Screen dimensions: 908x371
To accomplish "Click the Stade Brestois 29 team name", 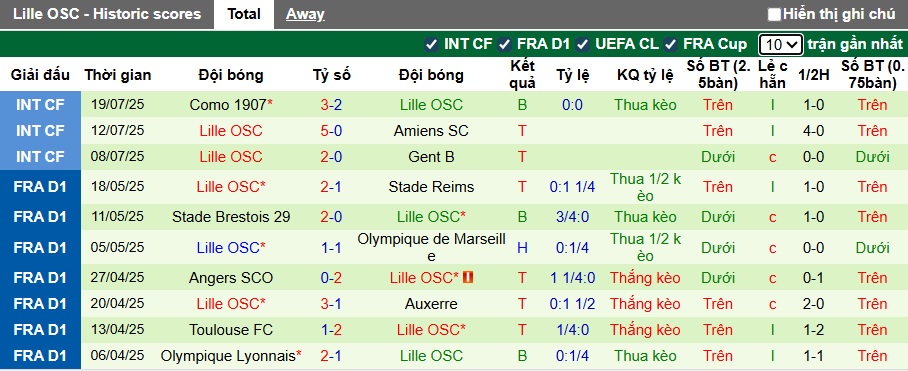I will (231, 217).
